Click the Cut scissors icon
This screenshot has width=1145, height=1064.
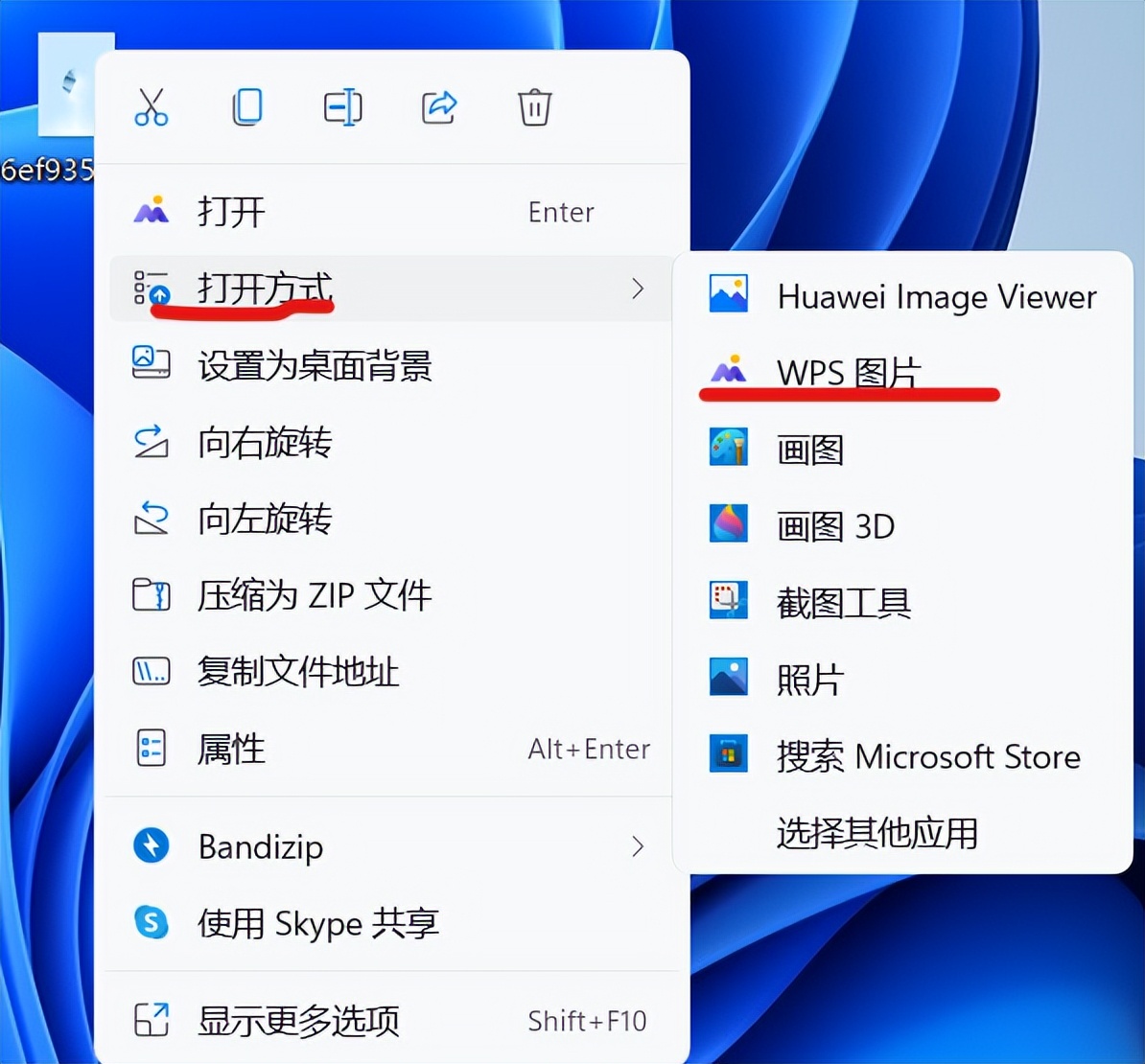(x=152, y=107)
